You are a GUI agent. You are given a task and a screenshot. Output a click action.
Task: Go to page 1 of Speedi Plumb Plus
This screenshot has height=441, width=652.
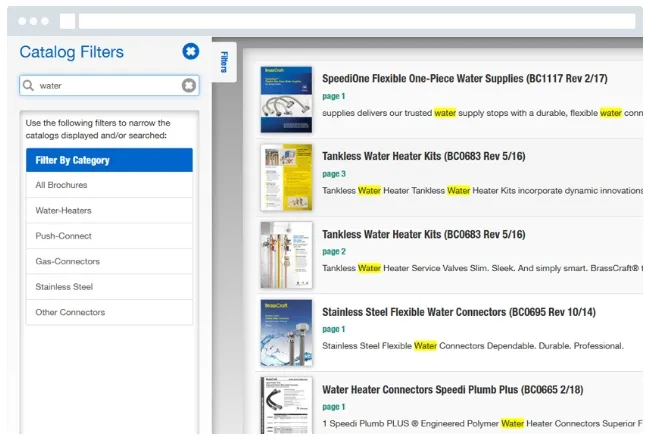click(x=333, y=407)
